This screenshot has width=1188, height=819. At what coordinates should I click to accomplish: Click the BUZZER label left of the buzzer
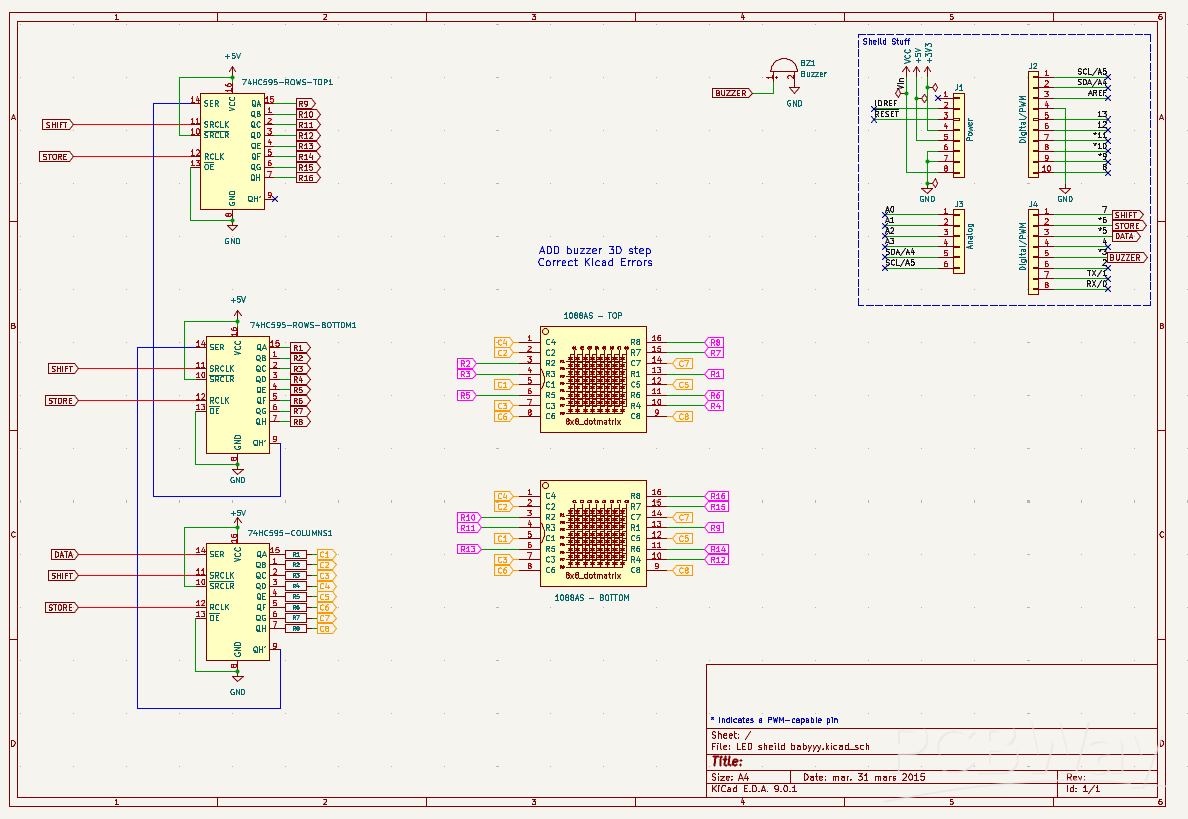pyautogui.click(x=731, y=93)
